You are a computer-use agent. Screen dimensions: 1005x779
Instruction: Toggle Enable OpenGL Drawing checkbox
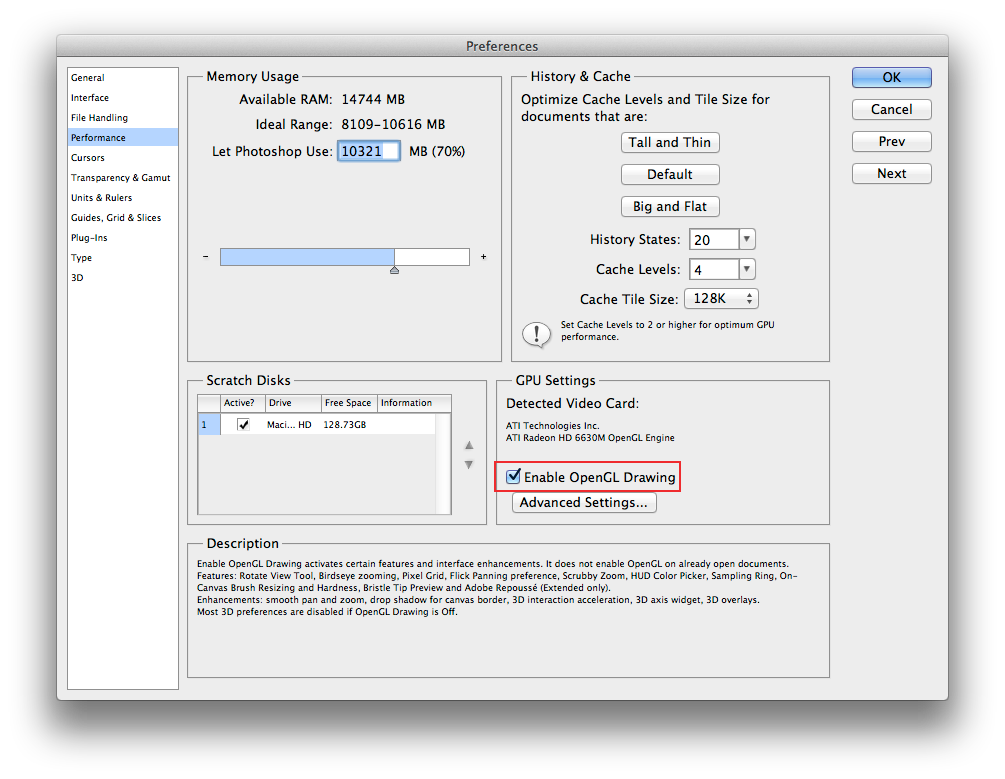tap(513, 476)
